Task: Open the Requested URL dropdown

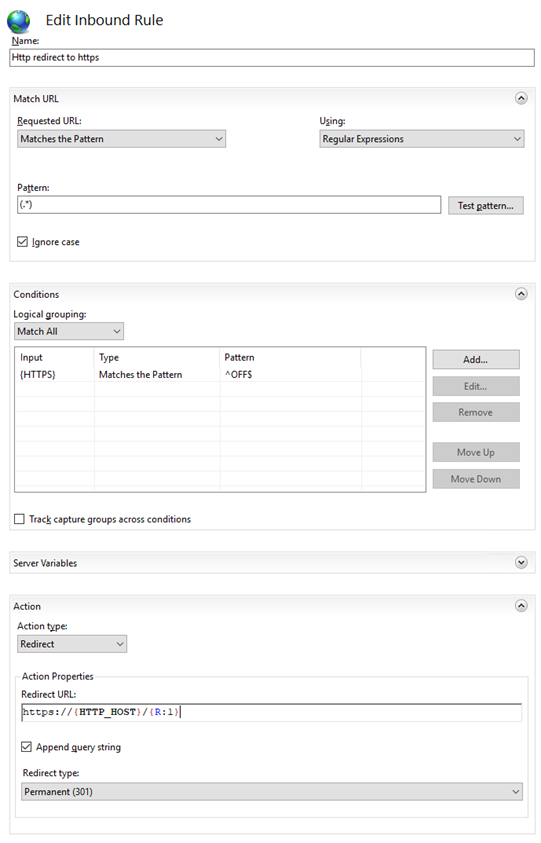Action: coord(122,139)
